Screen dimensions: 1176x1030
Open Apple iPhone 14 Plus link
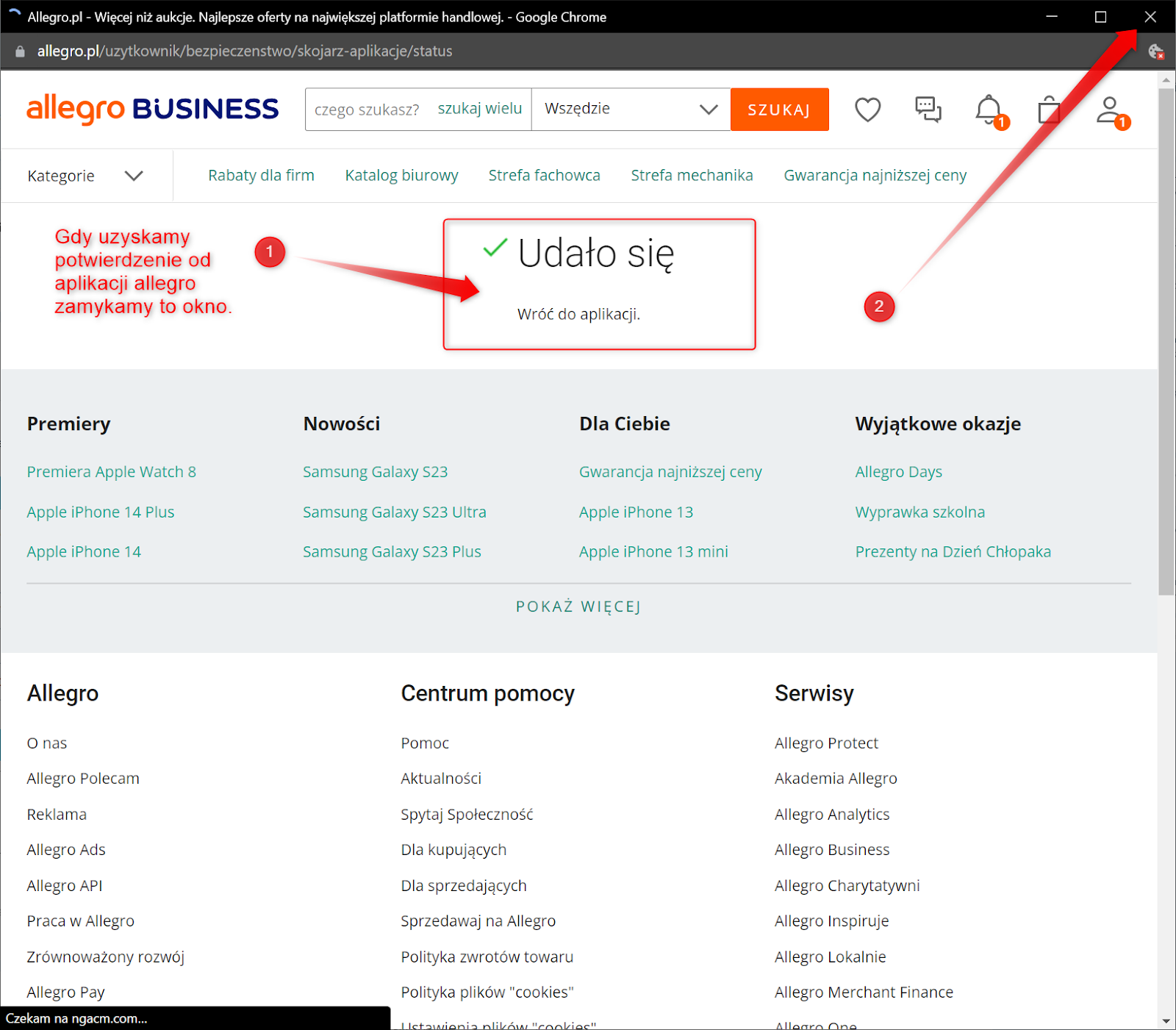[x=101, y=512]
